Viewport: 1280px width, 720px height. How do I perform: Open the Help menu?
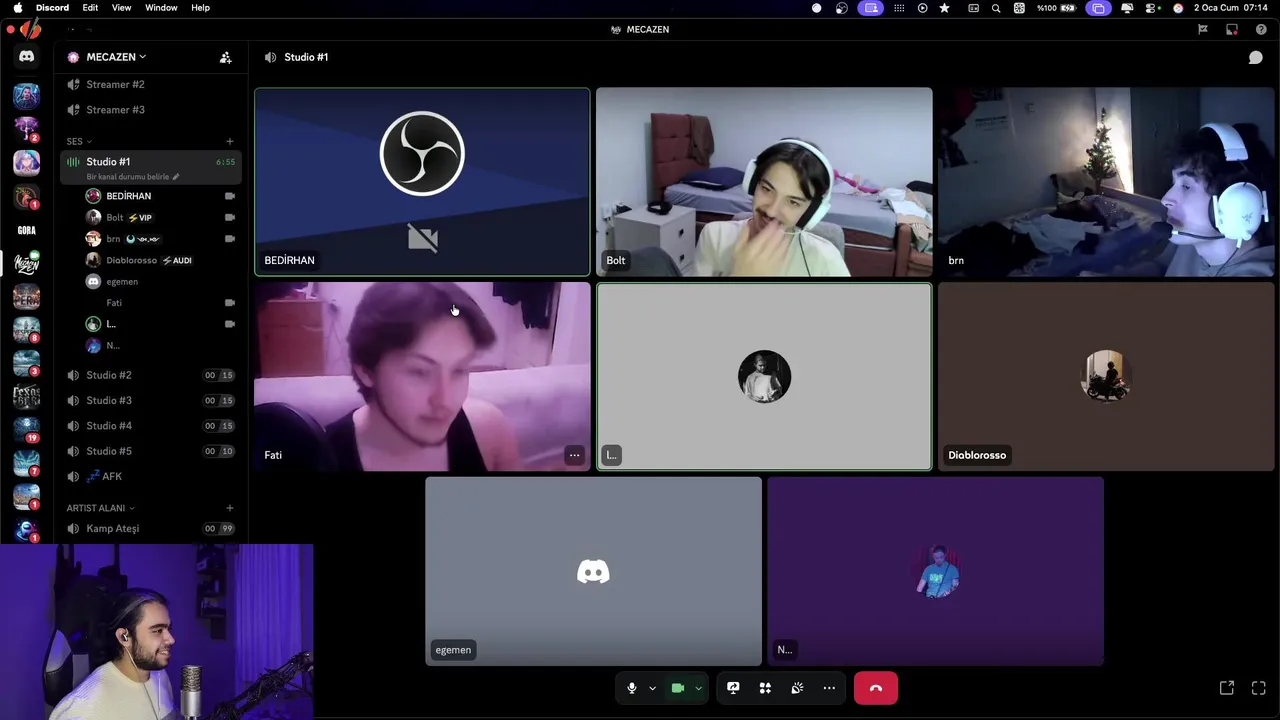point(200,8)
